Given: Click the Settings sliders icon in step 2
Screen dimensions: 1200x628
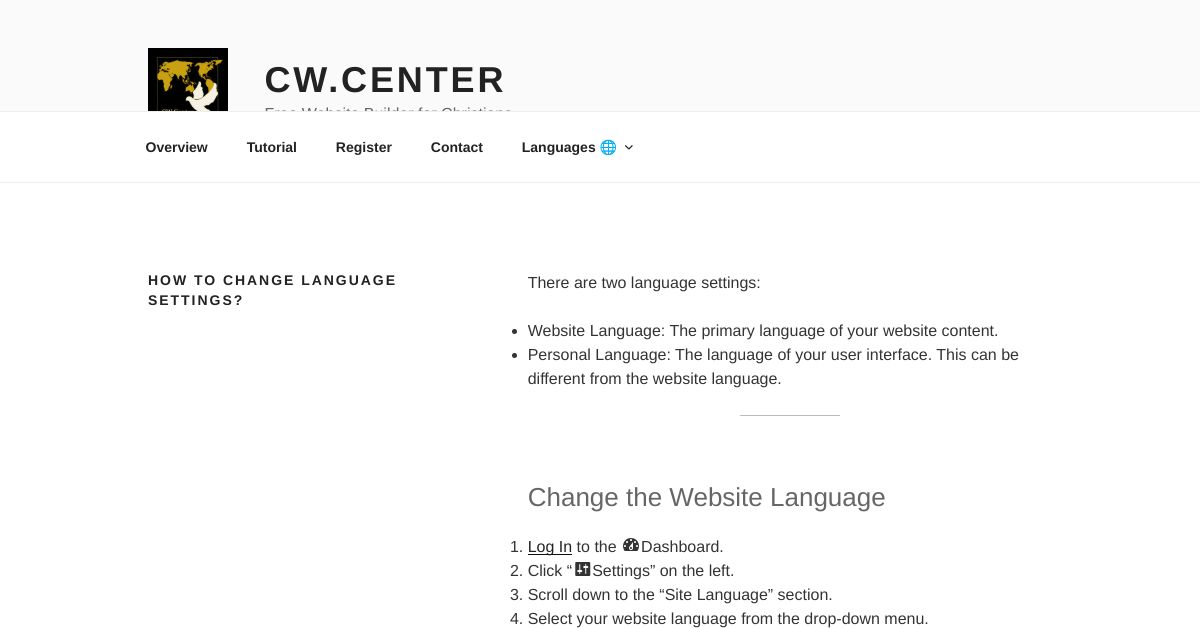Looking at the screenshot, I should (x=583, y=569).
